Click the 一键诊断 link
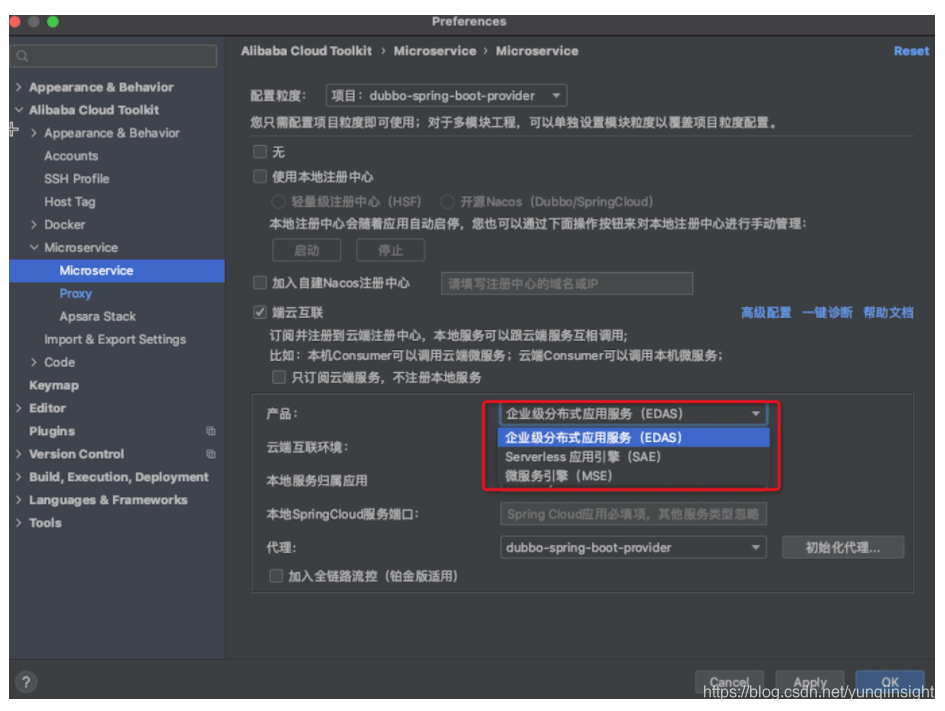This screenshot has width=945, height=711. pos(827,313)
